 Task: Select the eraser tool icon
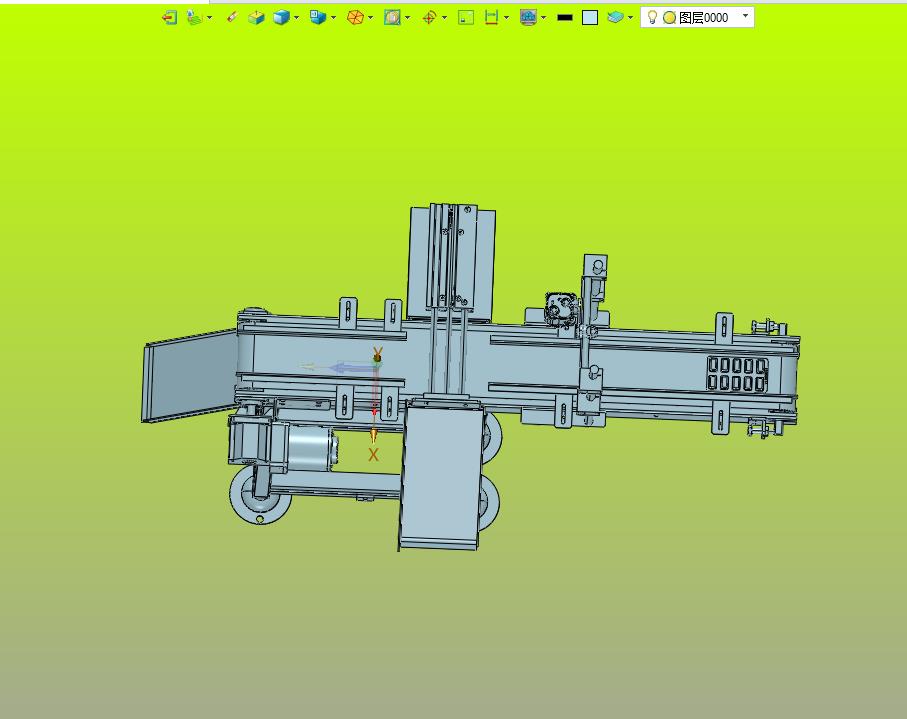tap(232, 18)
